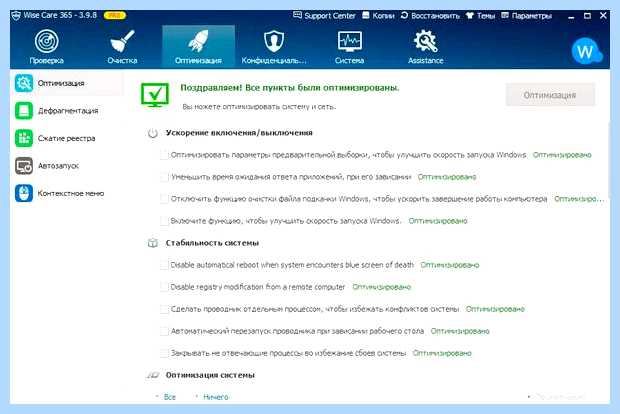Open Темы menu item

(486, 16)
